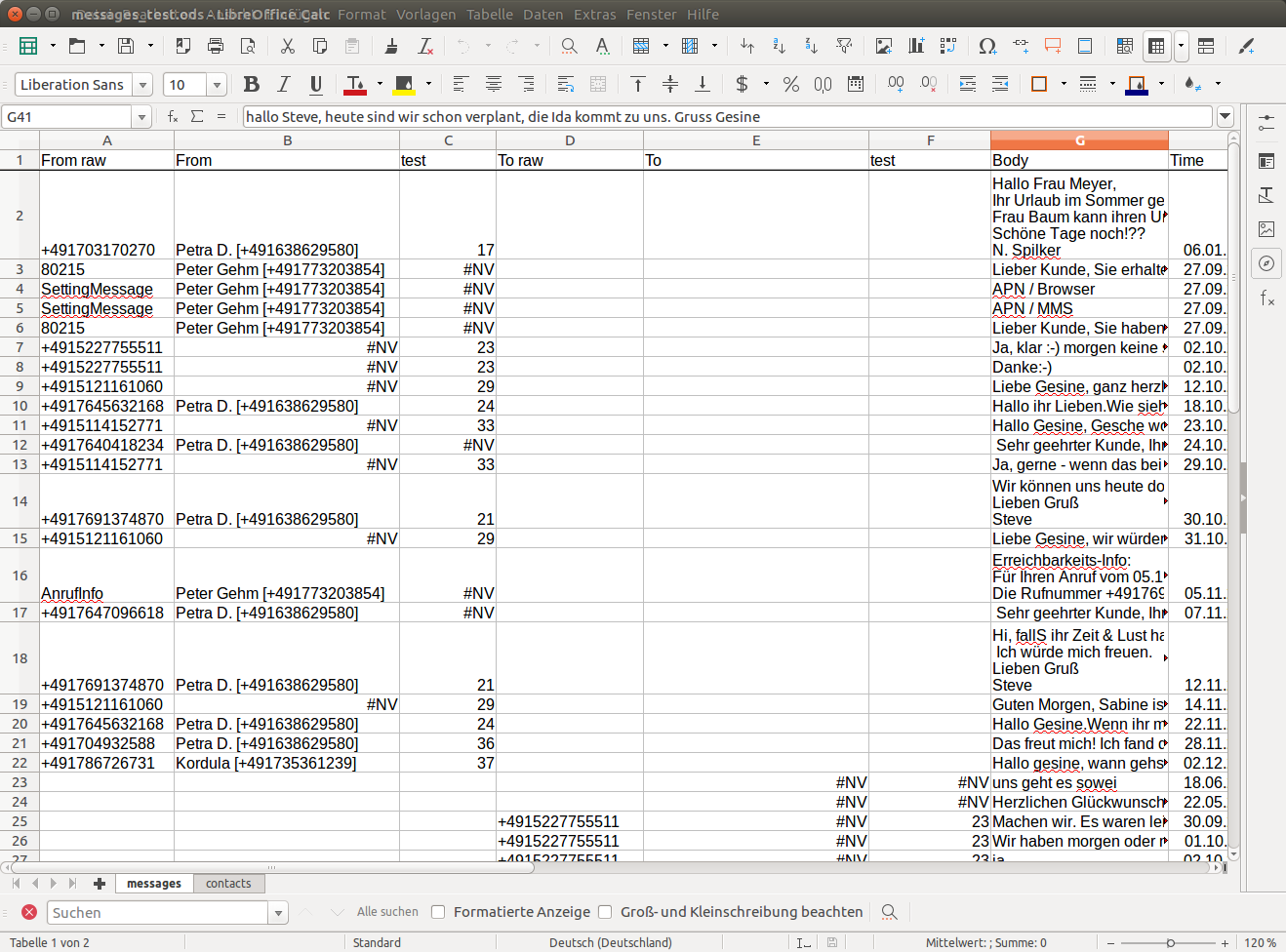This screenshot has height=952, width=1286.
Task: Open the Save button dropdown arrow
Action: coord(150,46)
